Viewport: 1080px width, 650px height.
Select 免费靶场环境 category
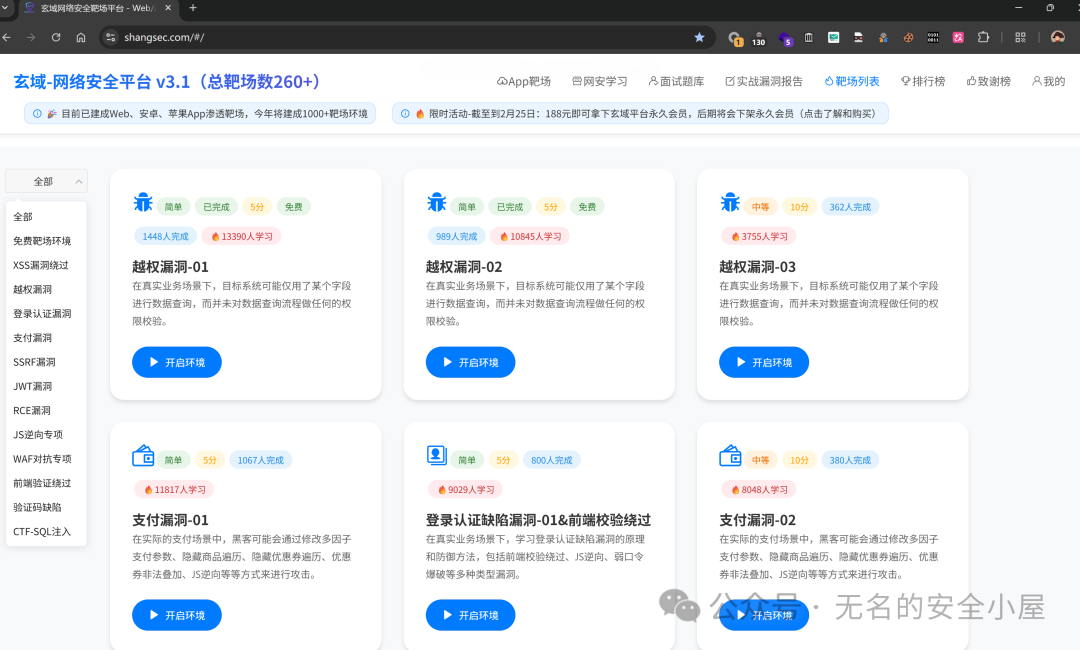coord(46,241)
